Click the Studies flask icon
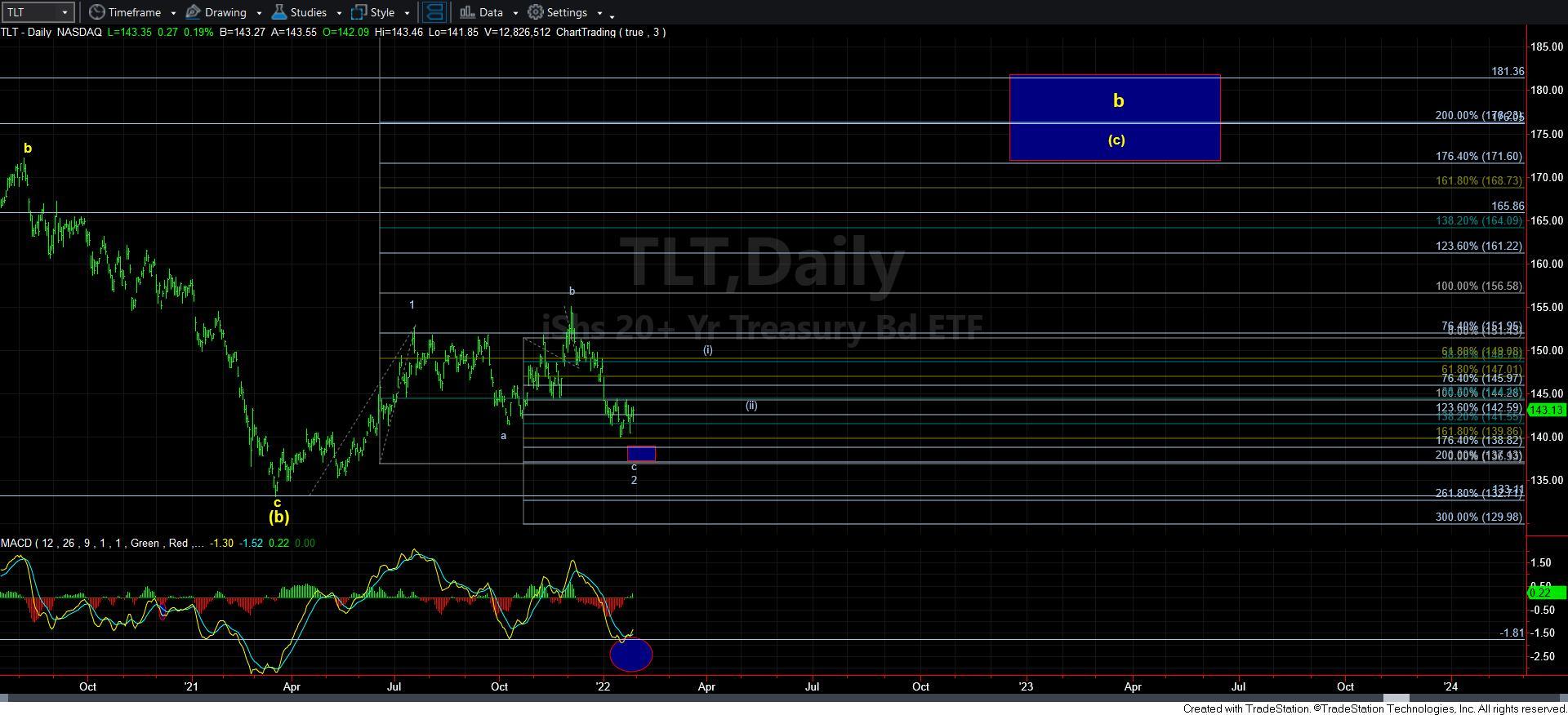The image size is (1568, 715). click(x=278, y=12)
